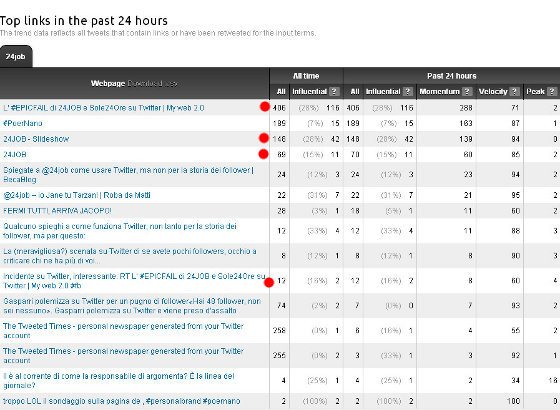Screen dimensions: 560x410
Task: Open The Tweeted Times link in 255 row
Action: pyautogui.click(x=123, y=356)
